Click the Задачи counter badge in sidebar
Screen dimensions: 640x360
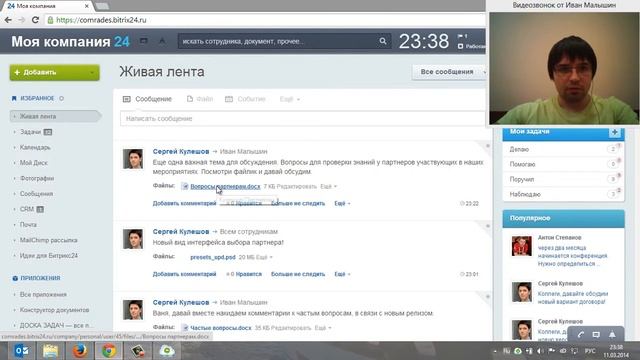[48, 132]
